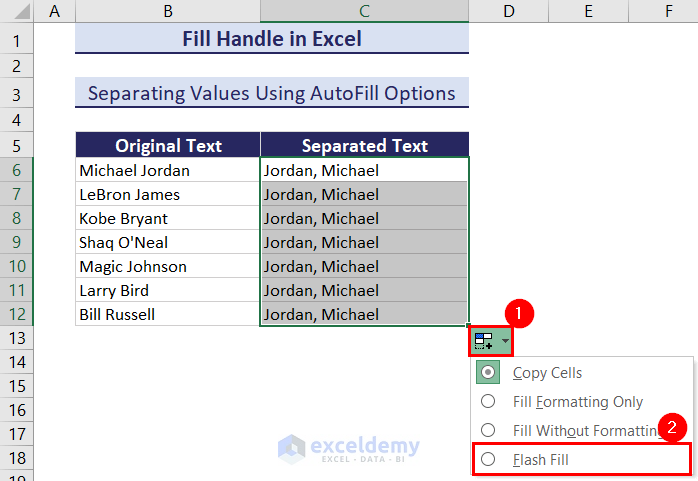Select column C header

pyautogui.click(x=364, y=11)
